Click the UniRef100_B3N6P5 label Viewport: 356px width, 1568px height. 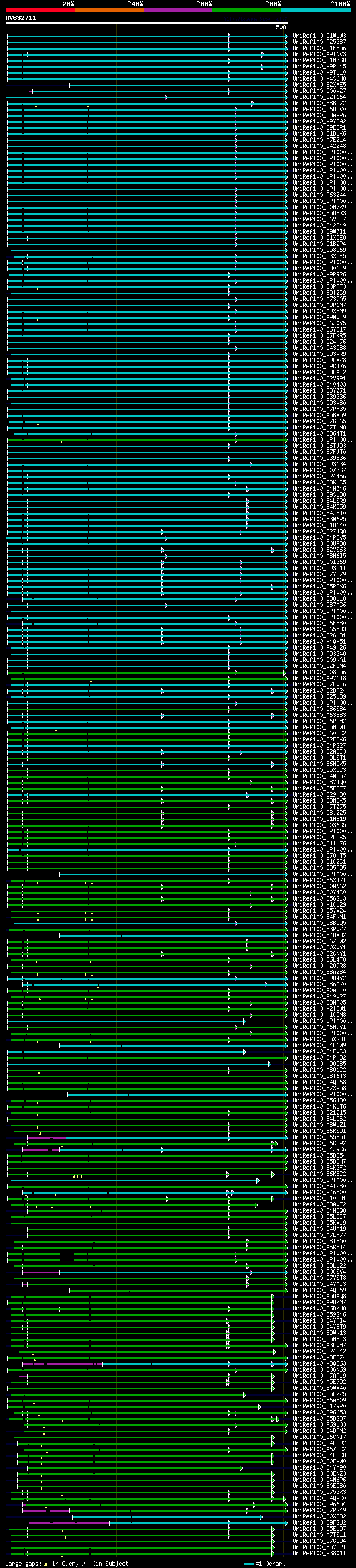coord(319,519)
